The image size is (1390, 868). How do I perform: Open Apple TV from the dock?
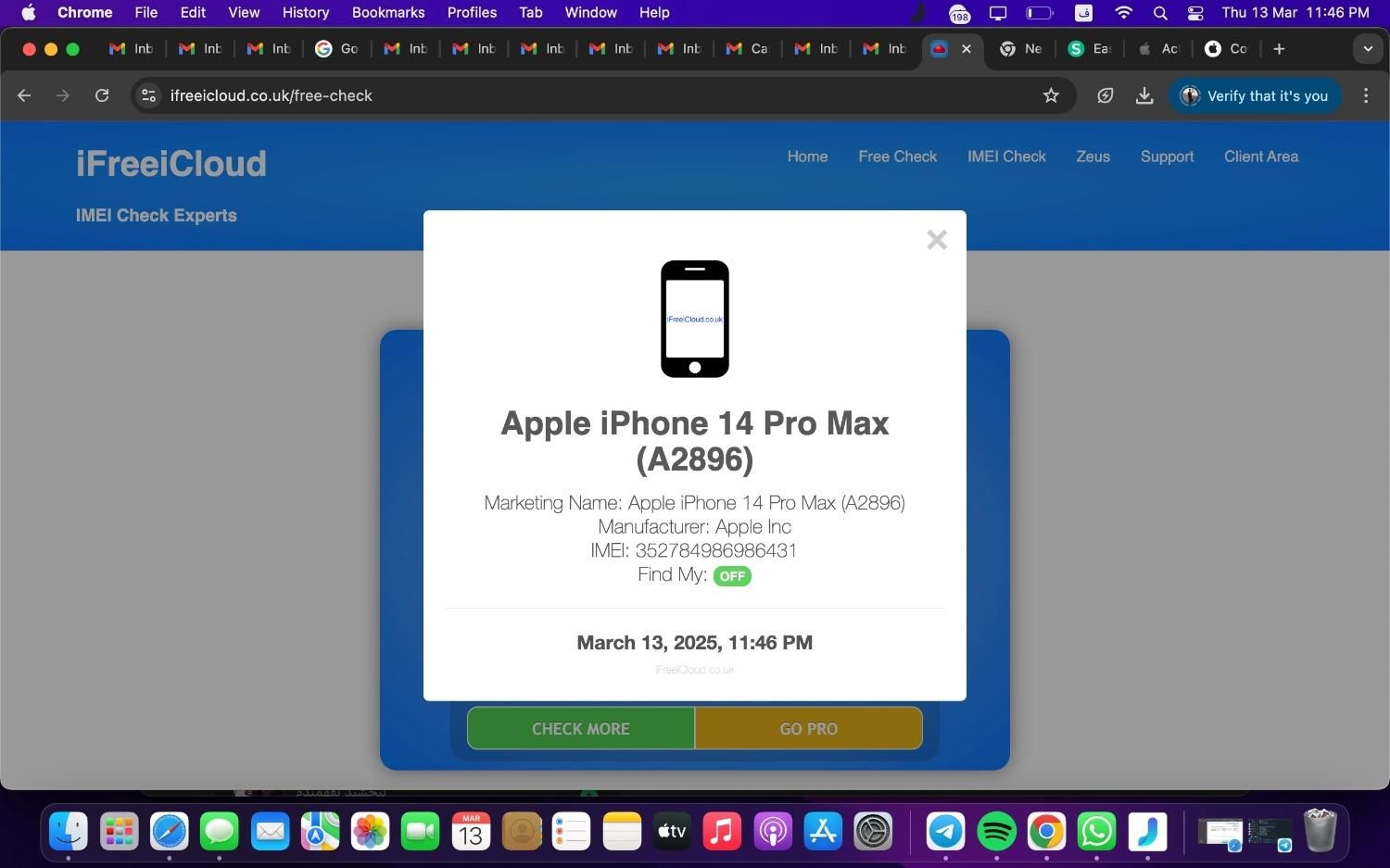pos(672,831)
